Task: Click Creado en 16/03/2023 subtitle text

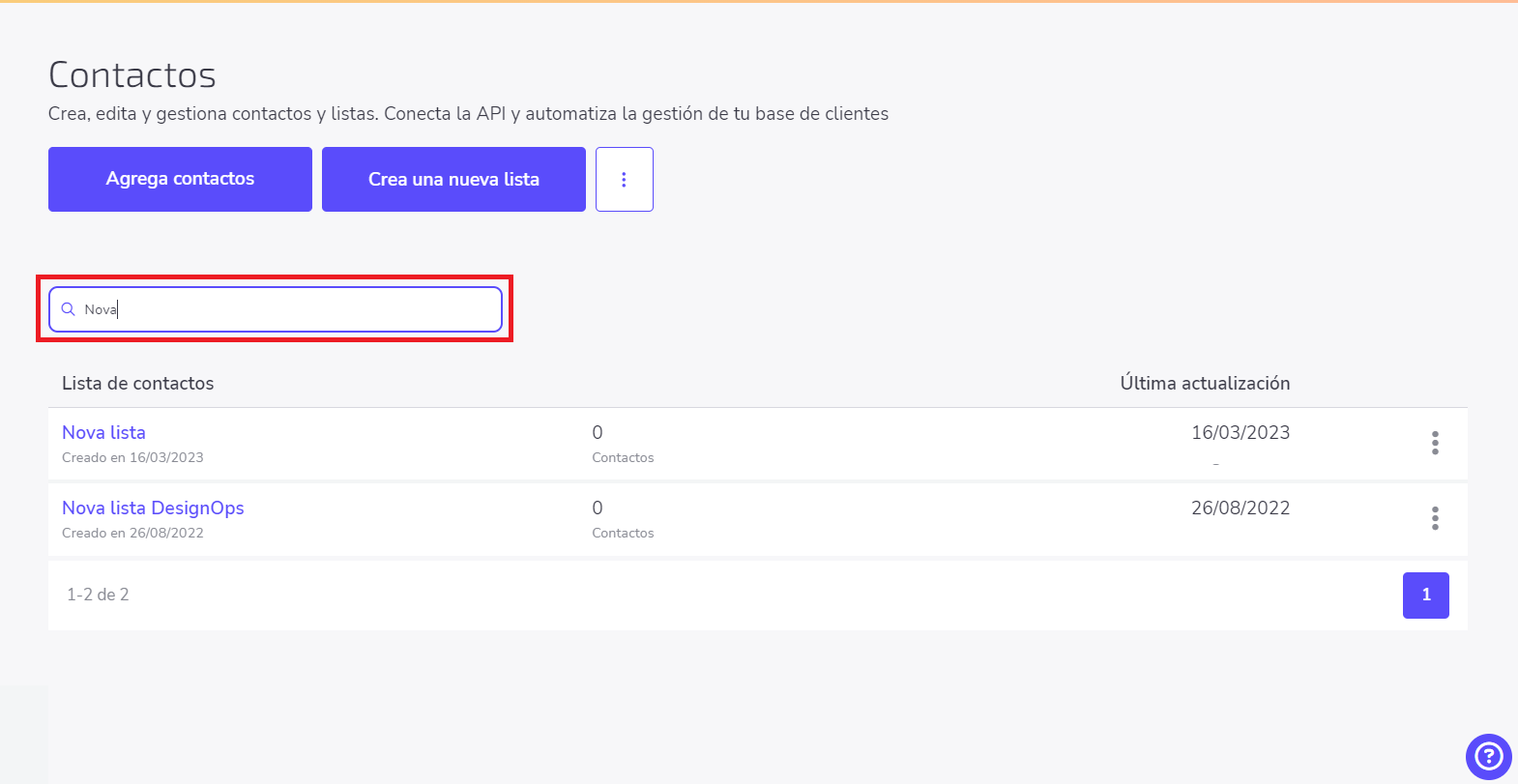Action: 132,457
